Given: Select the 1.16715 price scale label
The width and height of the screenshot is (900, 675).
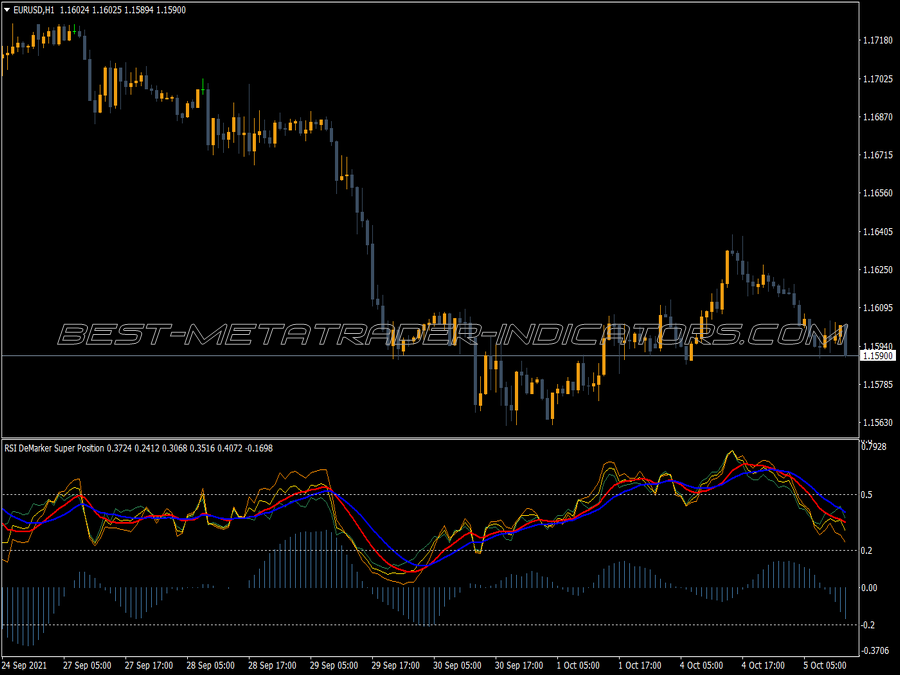Looking at the screenshot, I should click(878, 155).
